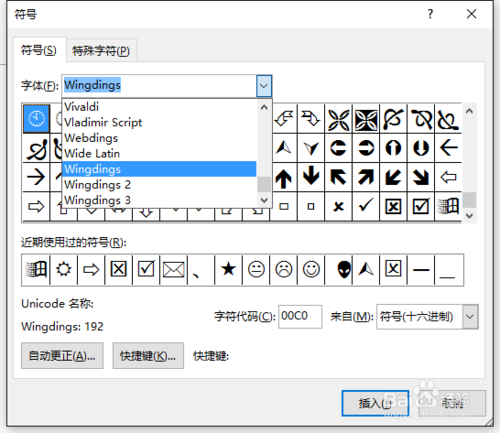
Task: Switch to the 特殊字符(P) tab
Action: [x=101, y=51]
